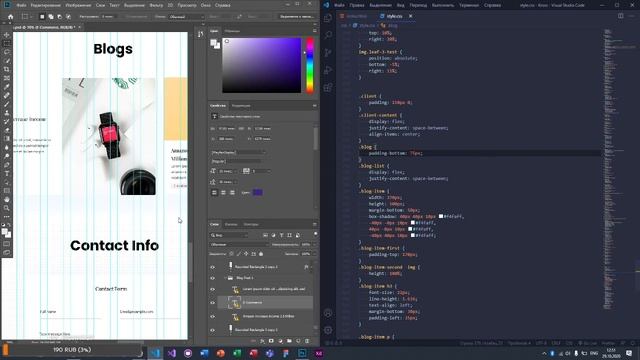
Task: Open VS Code Manage settings gear
Action: click(x=328, y=330)
